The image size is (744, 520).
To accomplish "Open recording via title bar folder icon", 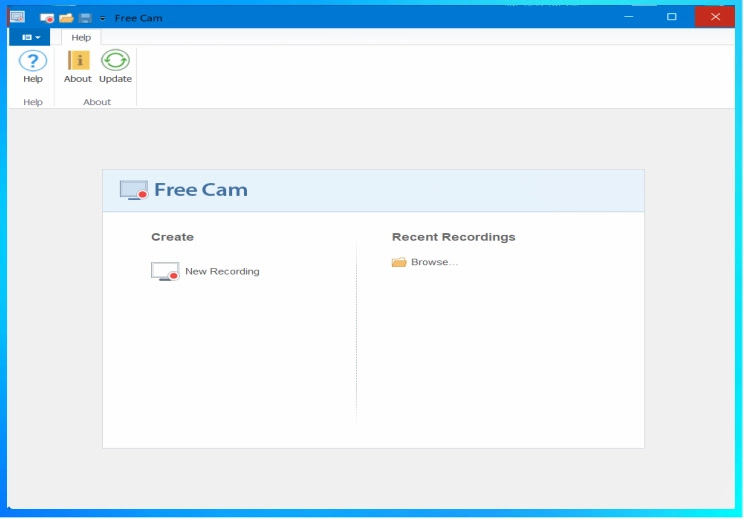I will pos(66,18).
